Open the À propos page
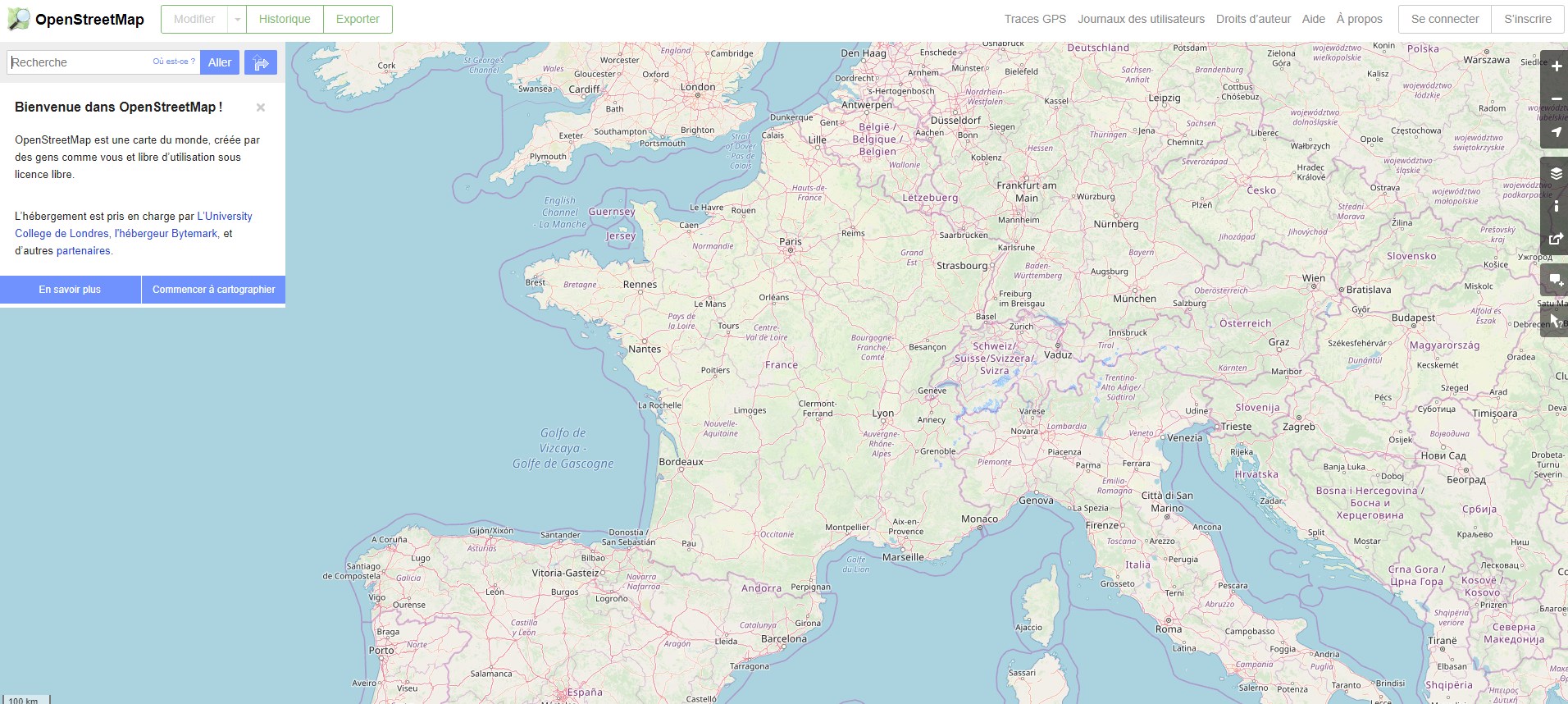Viewport: 1568px width, 704px height. pos(1359,19)
